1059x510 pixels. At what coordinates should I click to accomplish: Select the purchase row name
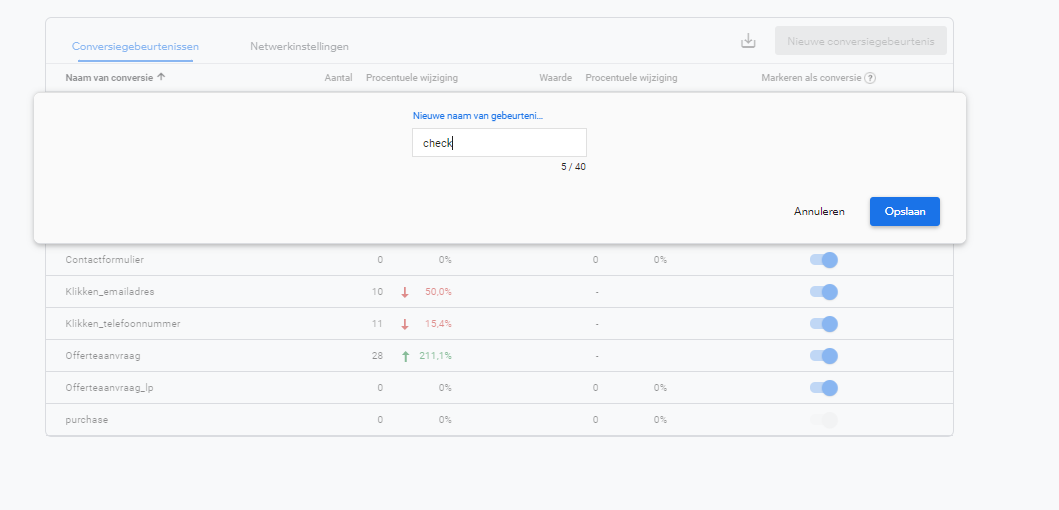coord(86,419)
